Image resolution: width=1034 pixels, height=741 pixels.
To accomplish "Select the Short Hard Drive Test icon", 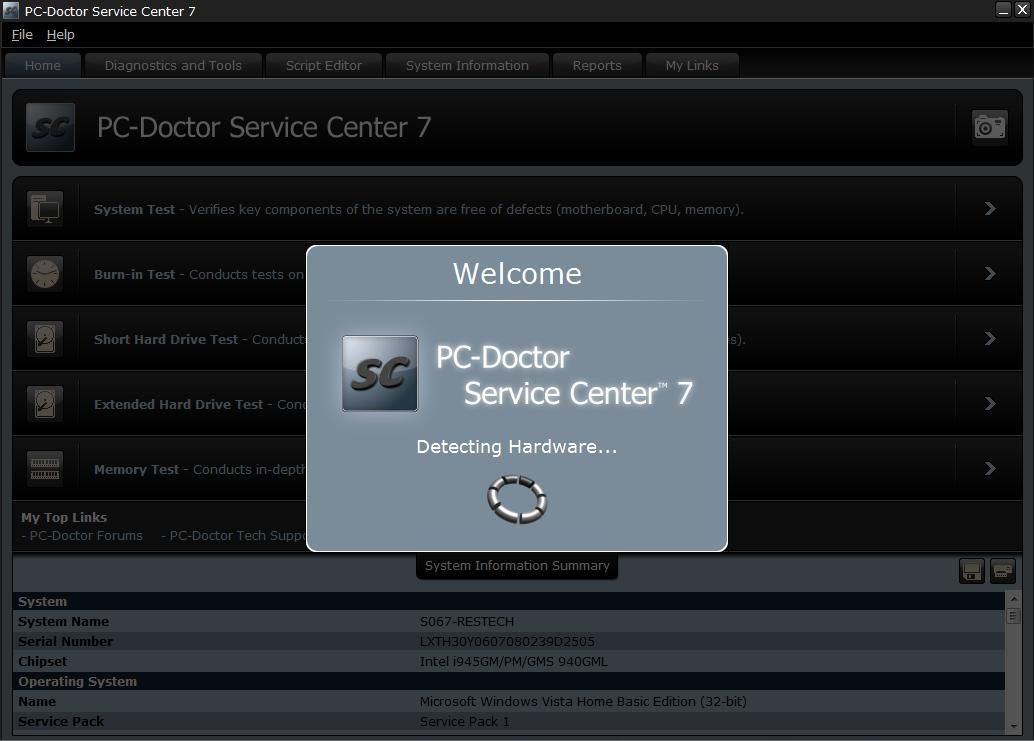I will coord(45,338).
